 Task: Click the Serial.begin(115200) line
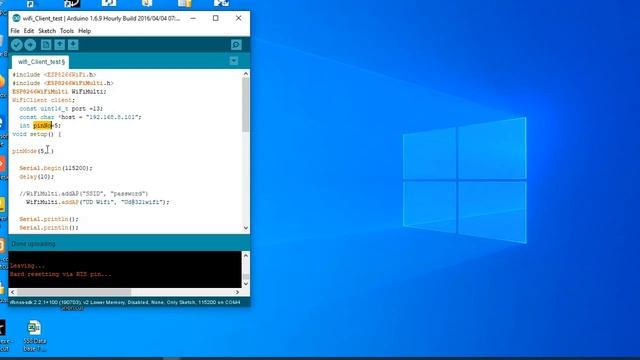[56, 168]
